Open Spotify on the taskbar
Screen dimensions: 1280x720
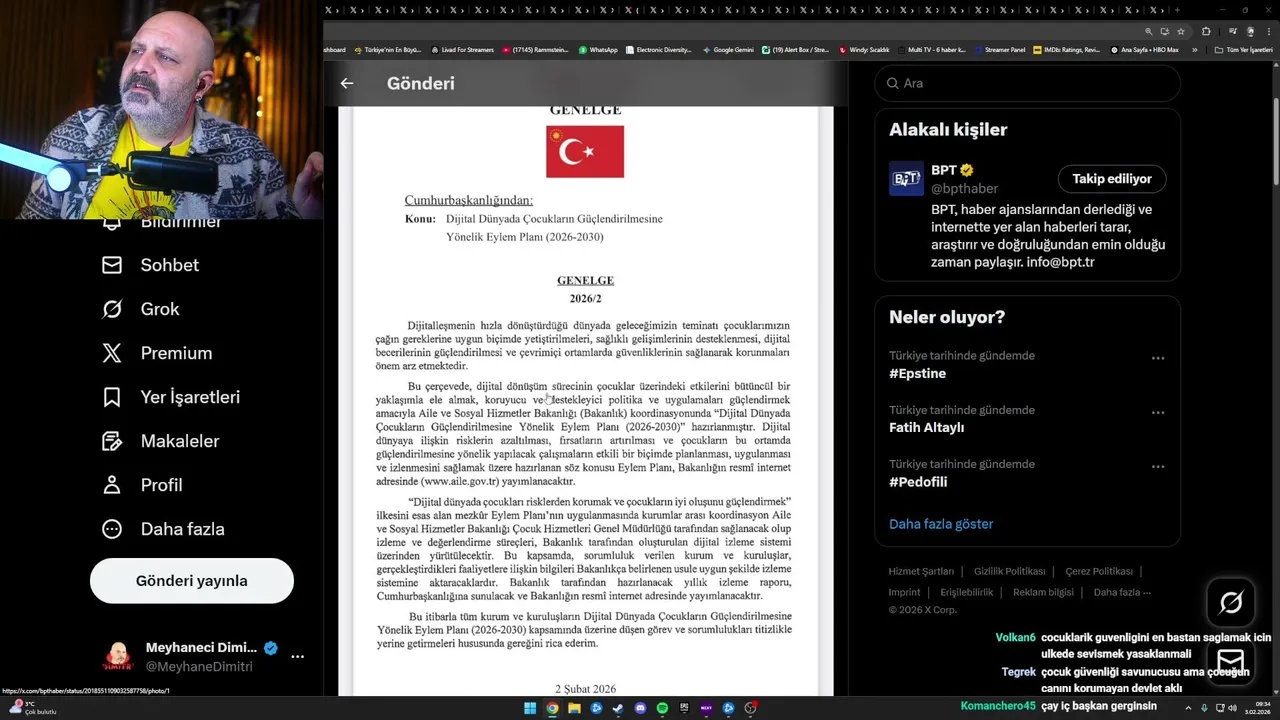point(662,708)
